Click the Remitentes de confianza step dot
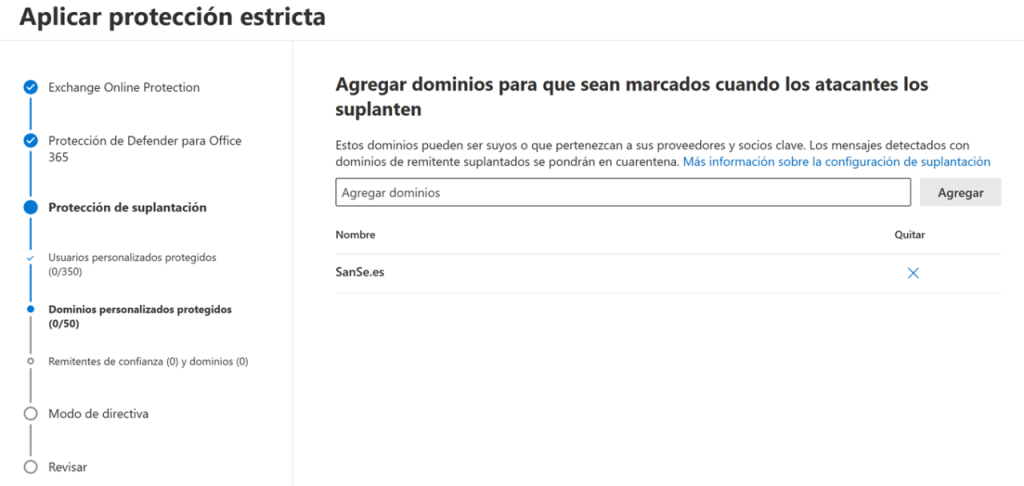Screen dimensions: 1024x486 pos(31,361)
